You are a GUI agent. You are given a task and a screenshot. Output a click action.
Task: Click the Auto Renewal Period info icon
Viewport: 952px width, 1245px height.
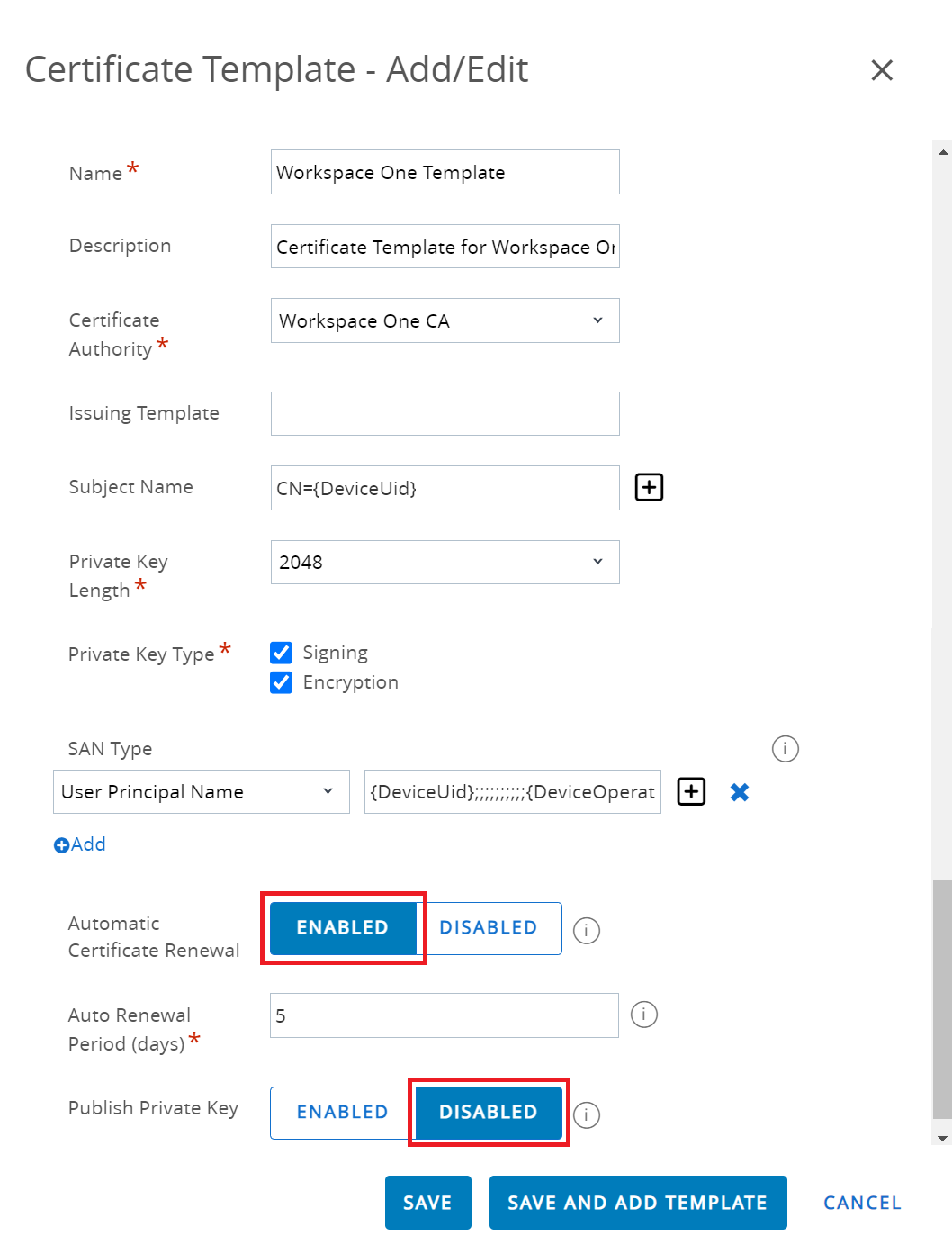click(x=643, y=1015)
